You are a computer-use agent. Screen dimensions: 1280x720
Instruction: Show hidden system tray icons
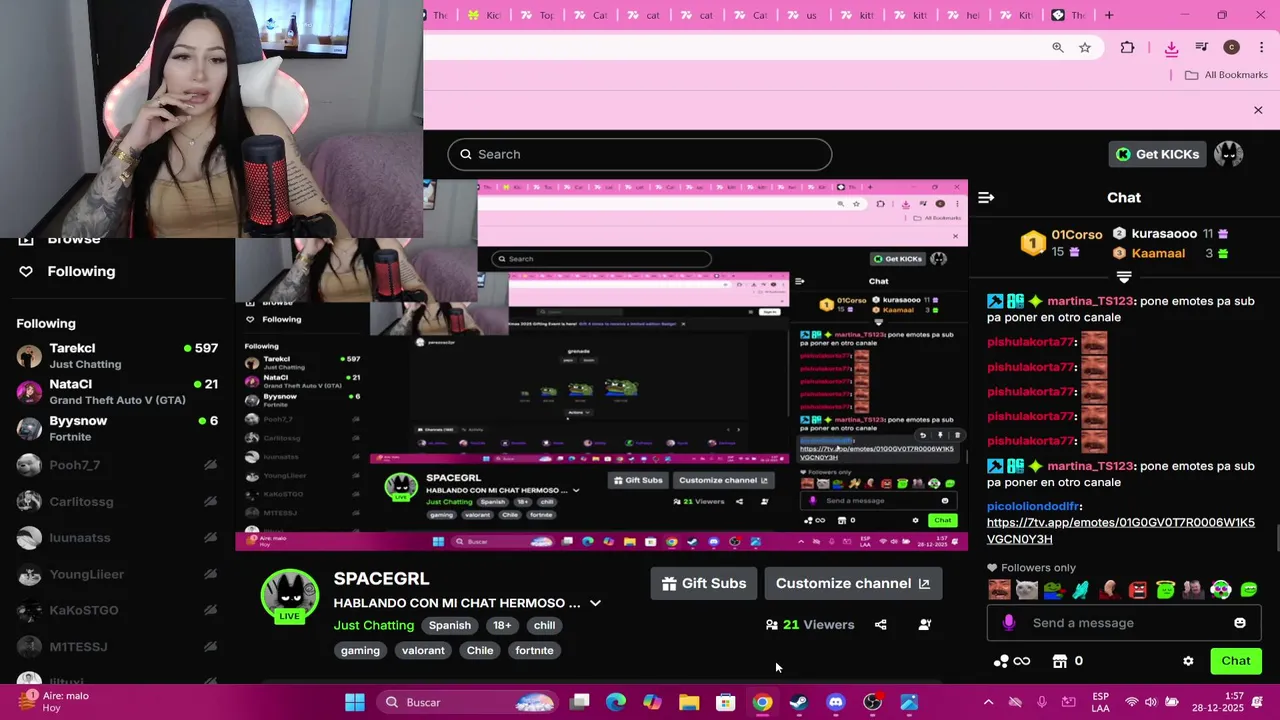point(988,702)
